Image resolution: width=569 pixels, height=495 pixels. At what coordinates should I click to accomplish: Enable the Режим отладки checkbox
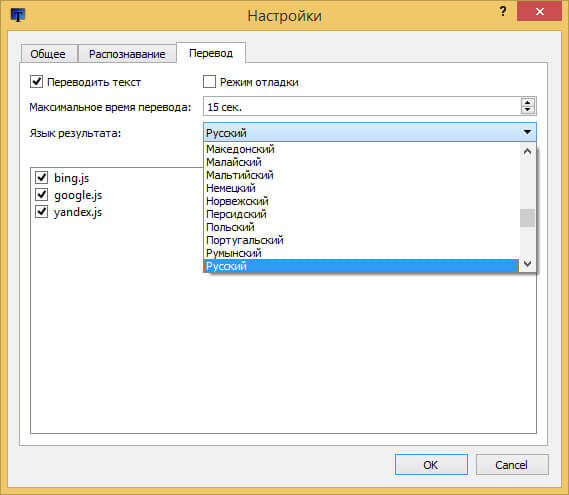pyautogui.click(x=209, y=82)
